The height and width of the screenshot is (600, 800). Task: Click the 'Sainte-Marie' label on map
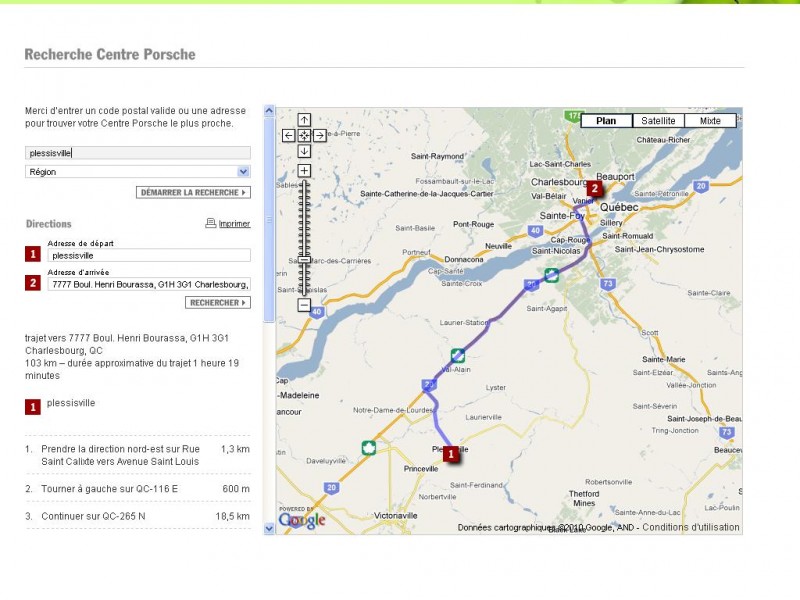663,359
